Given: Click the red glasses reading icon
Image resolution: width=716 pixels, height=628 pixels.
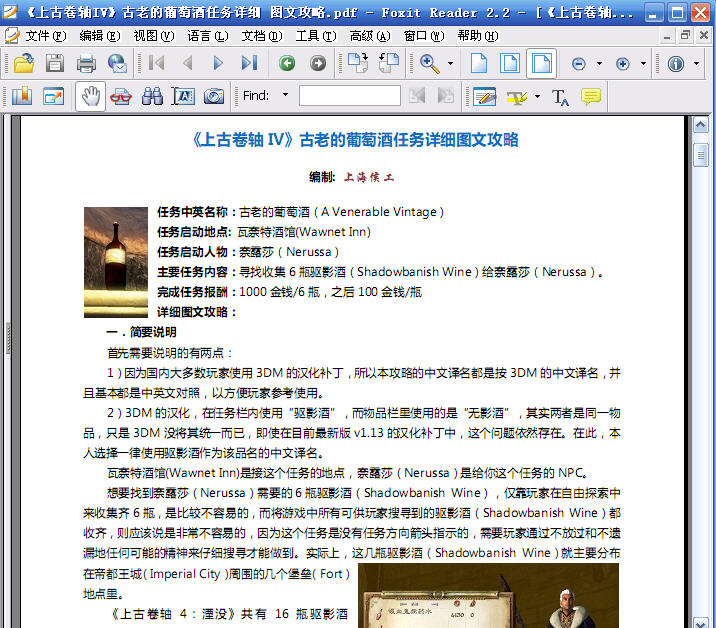Looking at the screenshot, I should click(121, 96).
